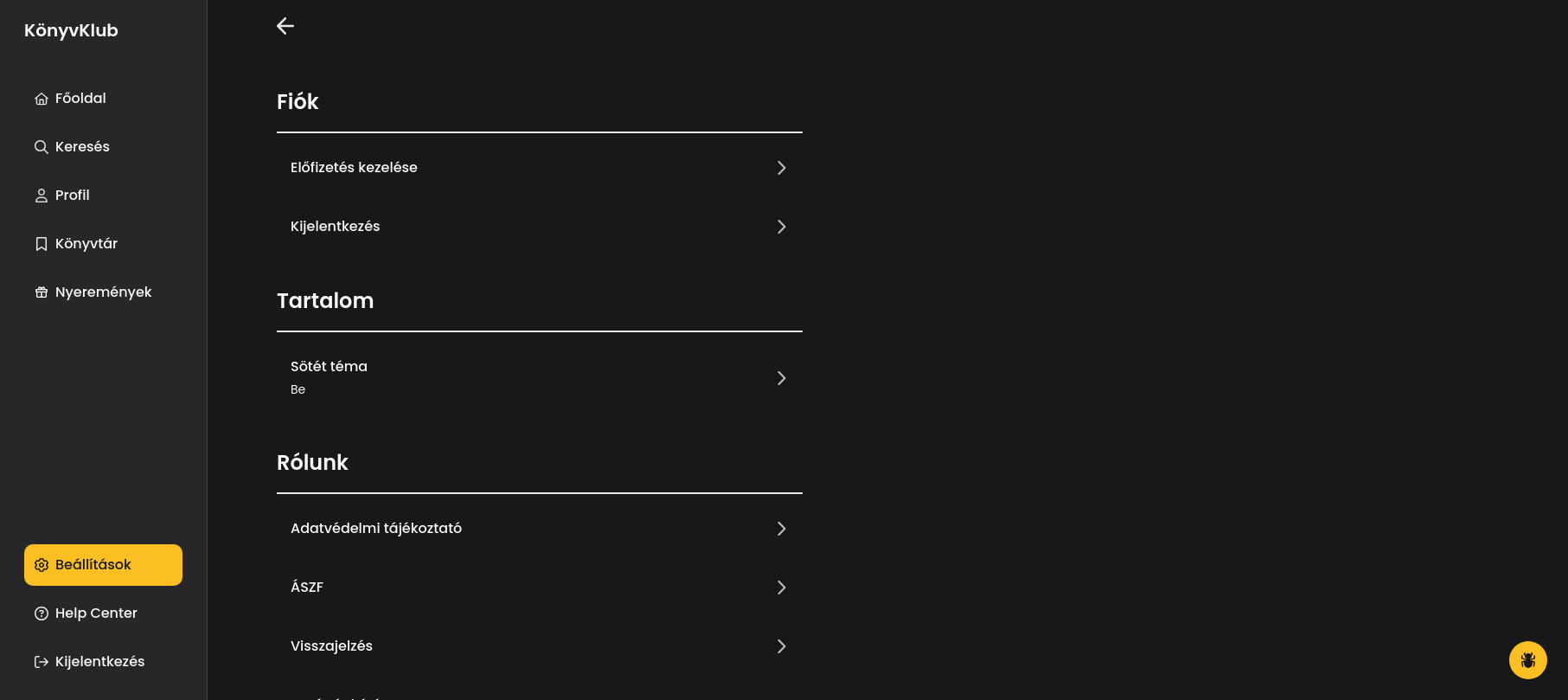Go to Nyeremények menu item
Screen dimensions: 1568x700
coord(103,292)
